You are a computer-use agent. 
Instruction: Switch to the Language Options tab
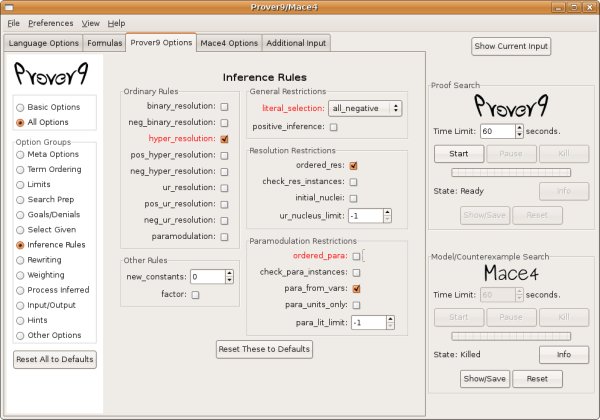[44, 43]
